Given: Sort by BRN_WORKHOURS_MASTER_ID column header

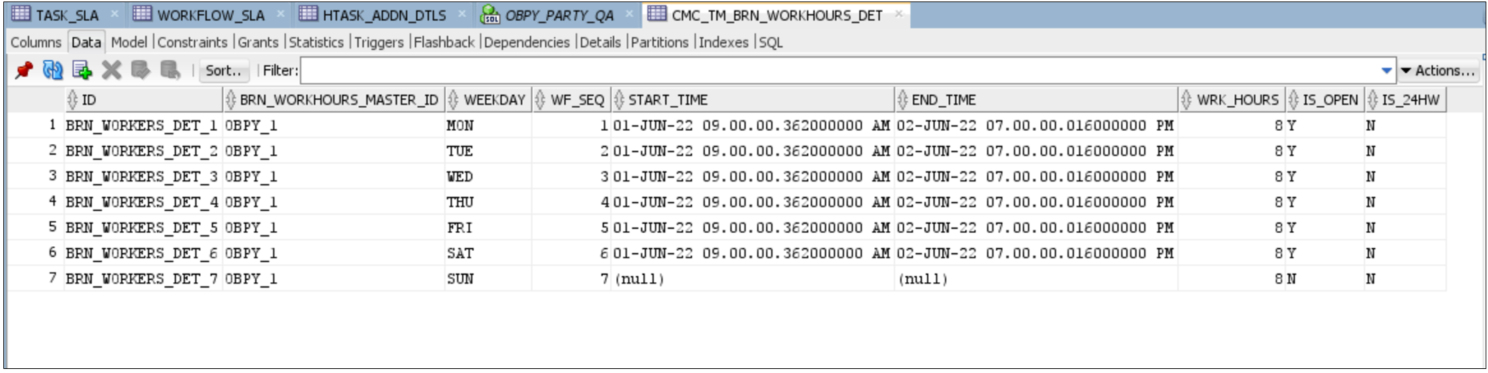Looking at the screenshot, I should [x=333, y=100].
